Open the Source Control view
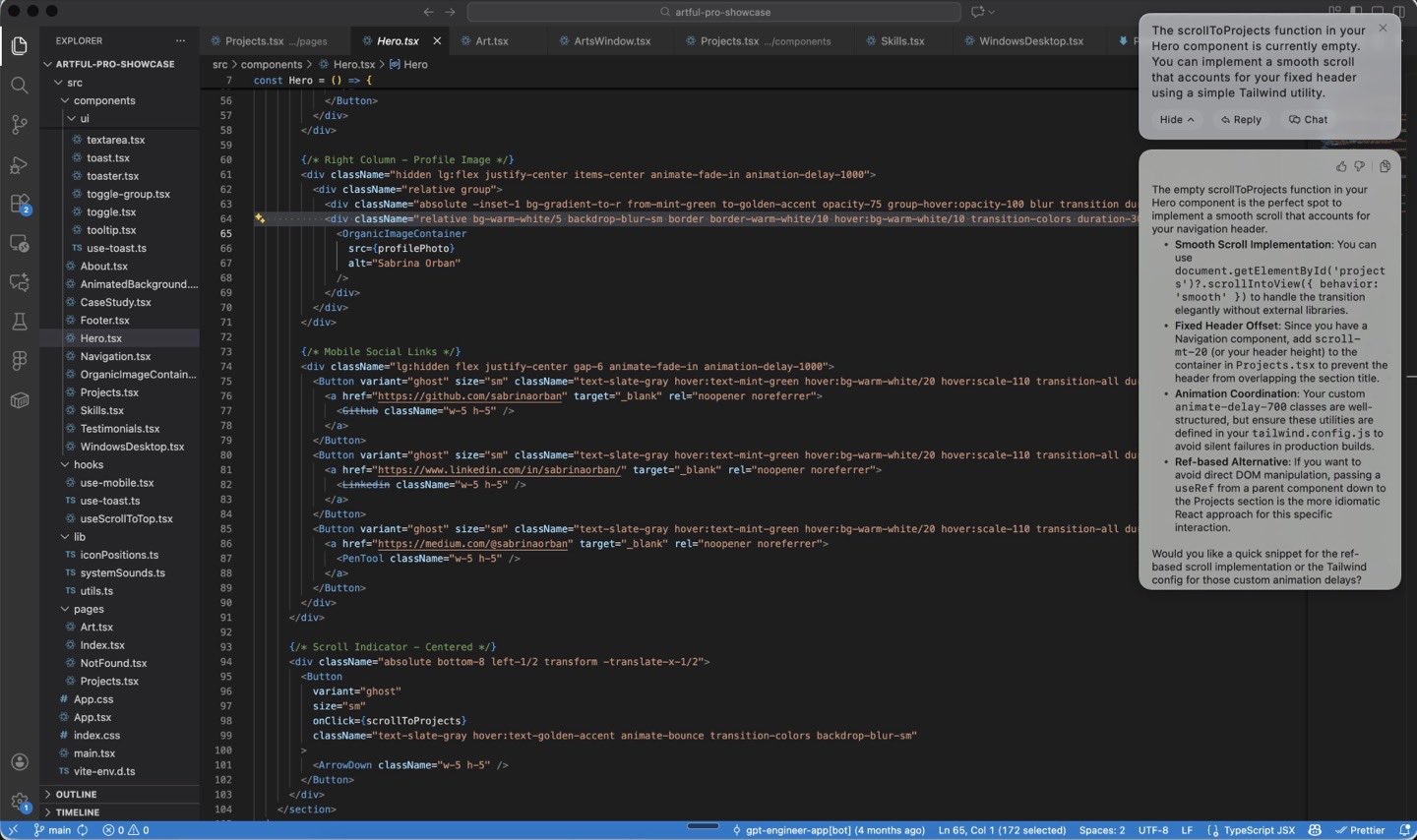This screenshot has height=840, width=1417. 20,125
